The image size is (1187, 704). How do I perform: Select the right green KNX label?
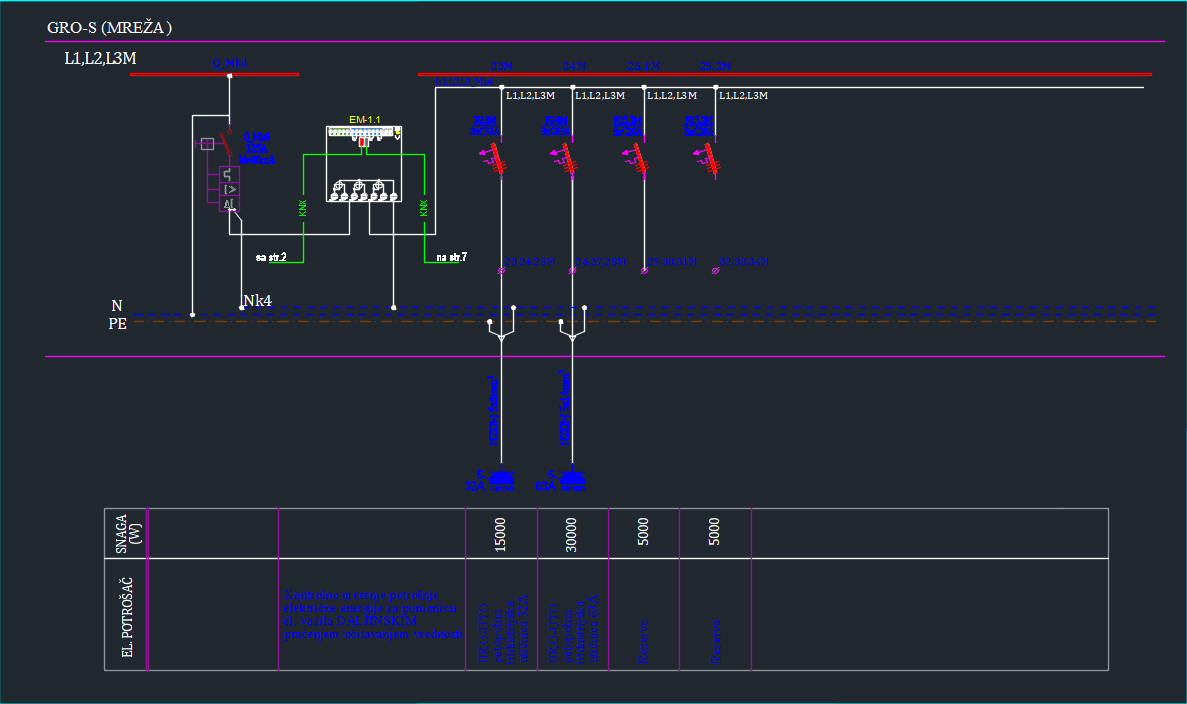click(424, 208)
